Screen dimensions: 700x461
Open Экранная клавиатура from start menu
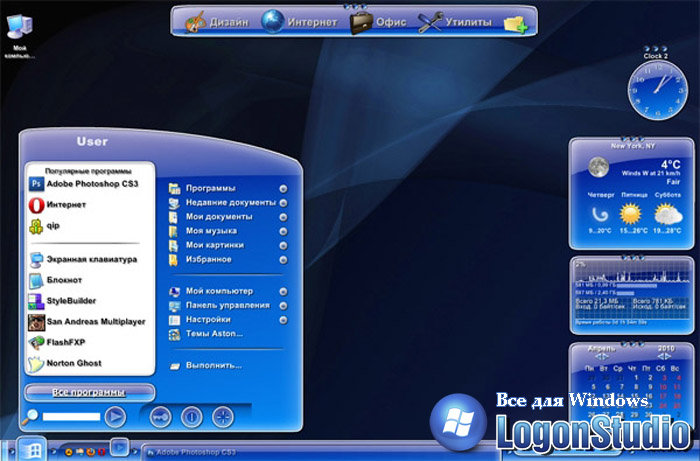(83, 260)
